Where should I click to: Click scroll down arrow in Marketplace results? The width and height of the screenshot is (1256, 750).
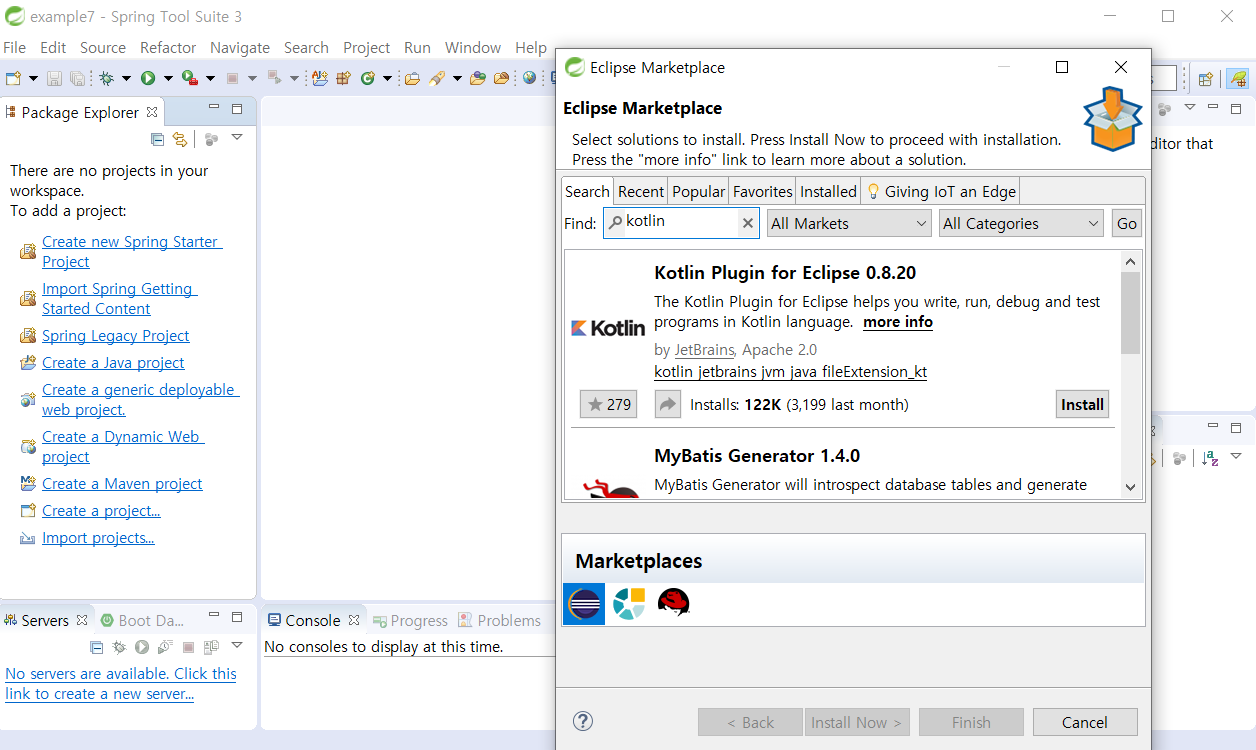click(x=1130, y=487)
